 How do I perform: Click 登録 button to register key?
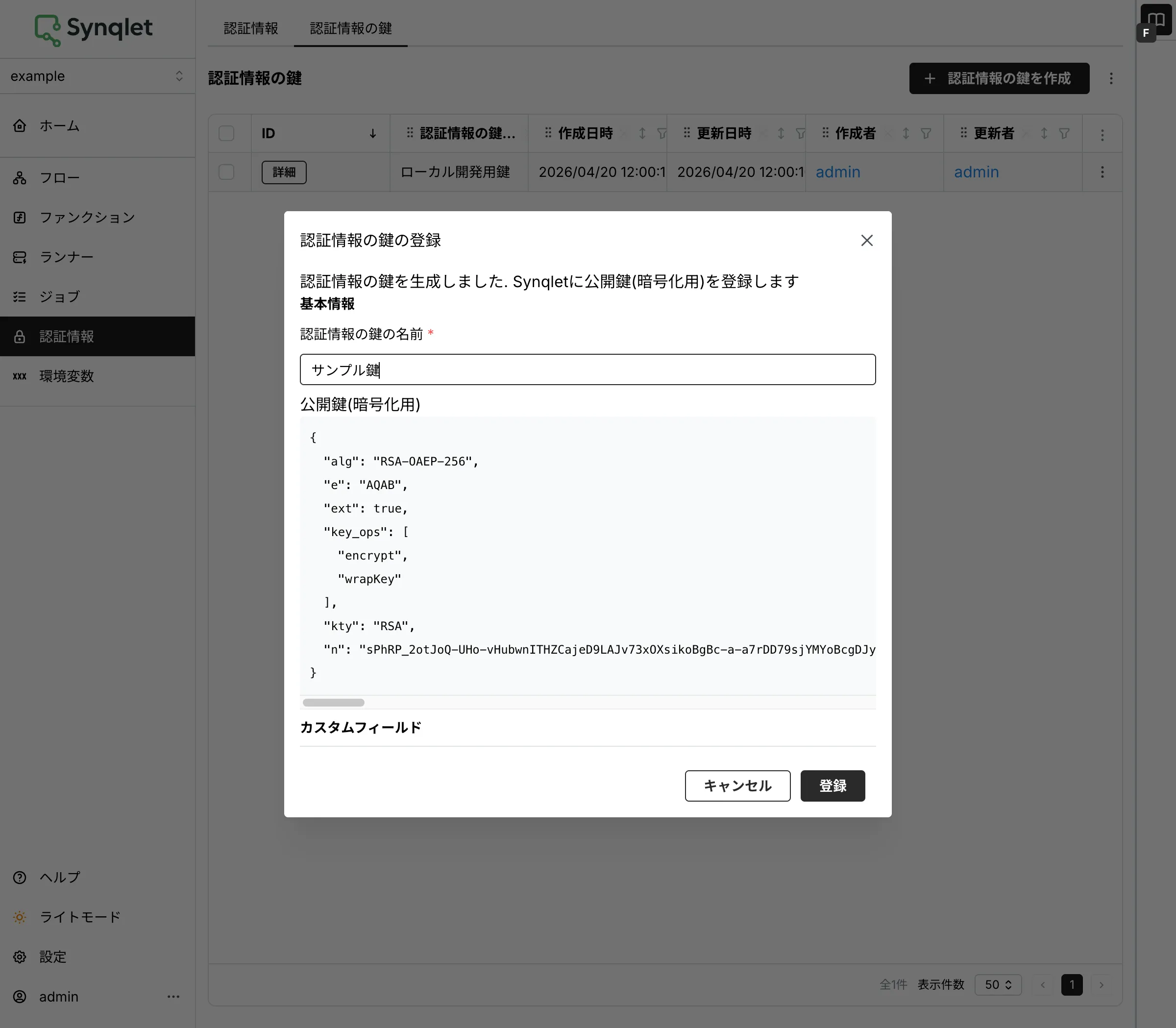[833, 785]
